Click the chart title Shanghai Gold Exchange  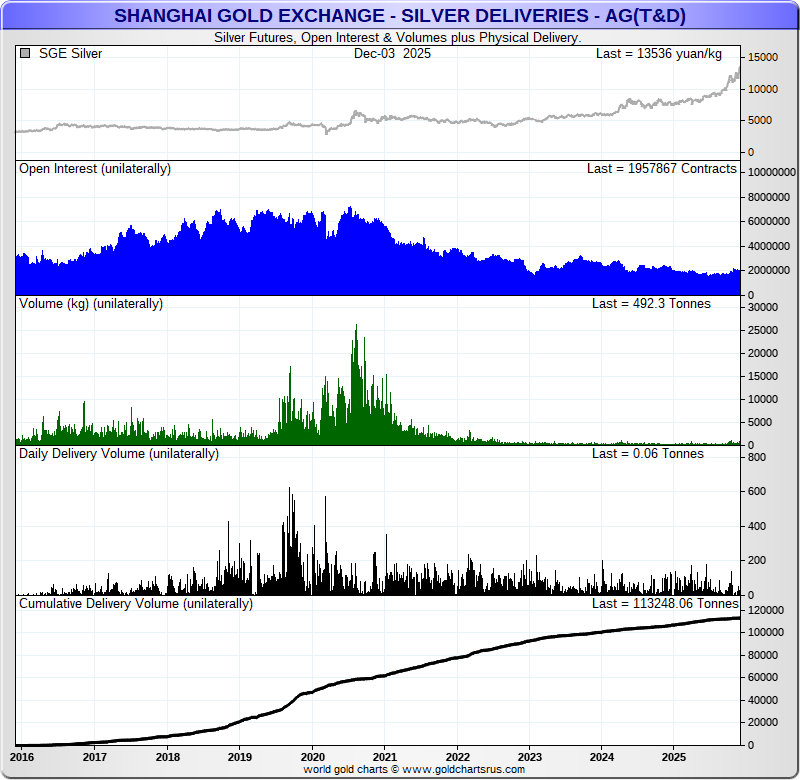coord(399,16)
